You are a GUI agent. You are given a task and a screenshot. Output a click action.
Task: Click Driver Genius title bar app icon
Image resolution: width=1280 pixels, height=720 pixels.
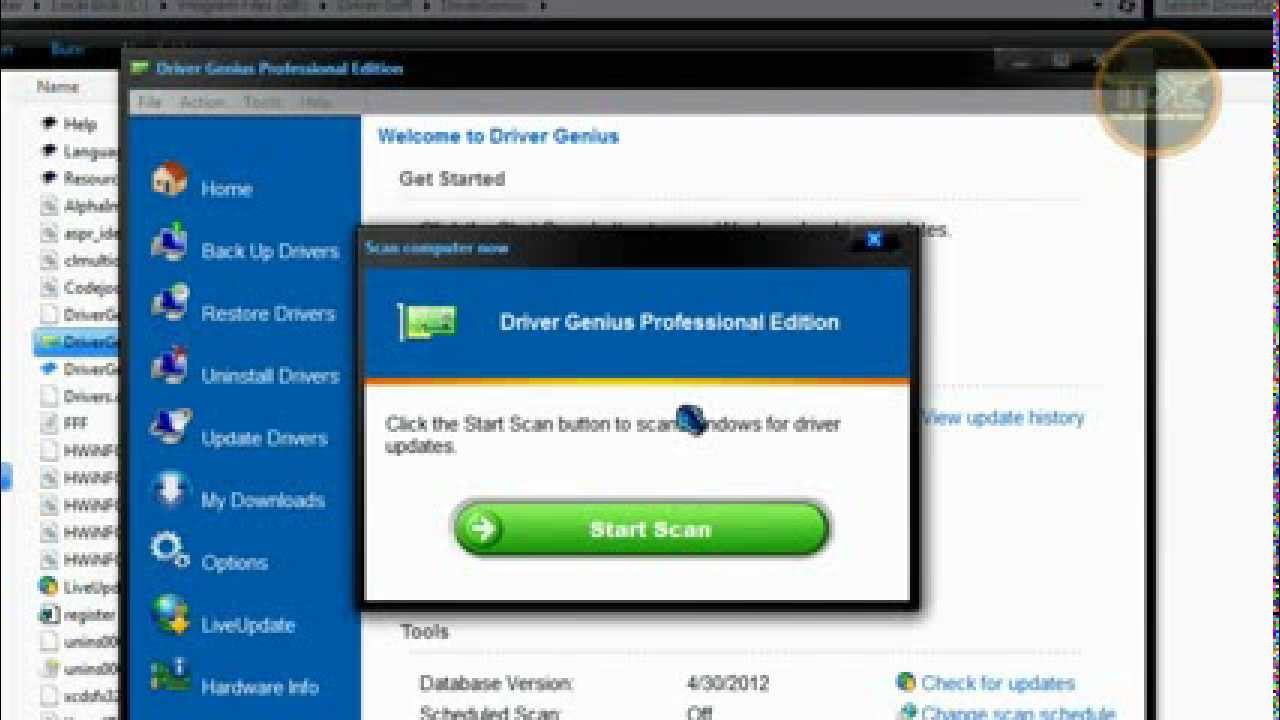(140, 68)
